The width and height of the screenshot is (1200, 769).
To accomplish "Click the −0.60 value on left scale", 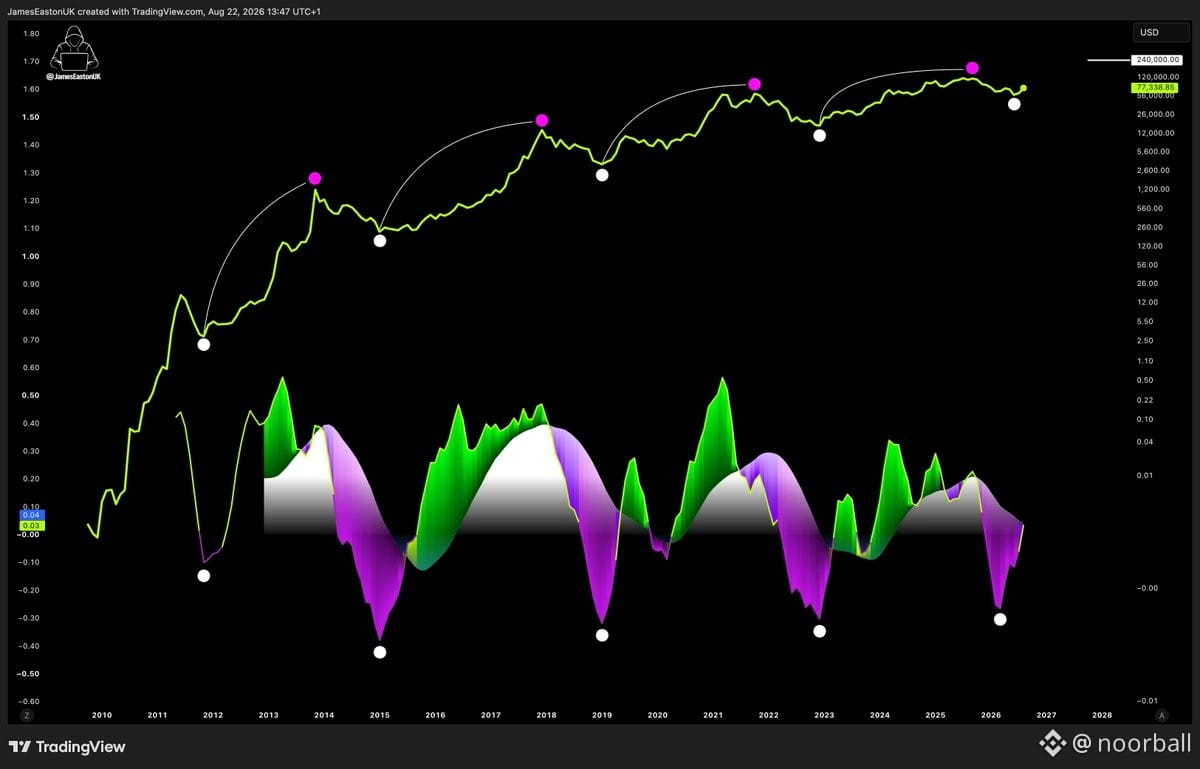I will tap(29, 701).
